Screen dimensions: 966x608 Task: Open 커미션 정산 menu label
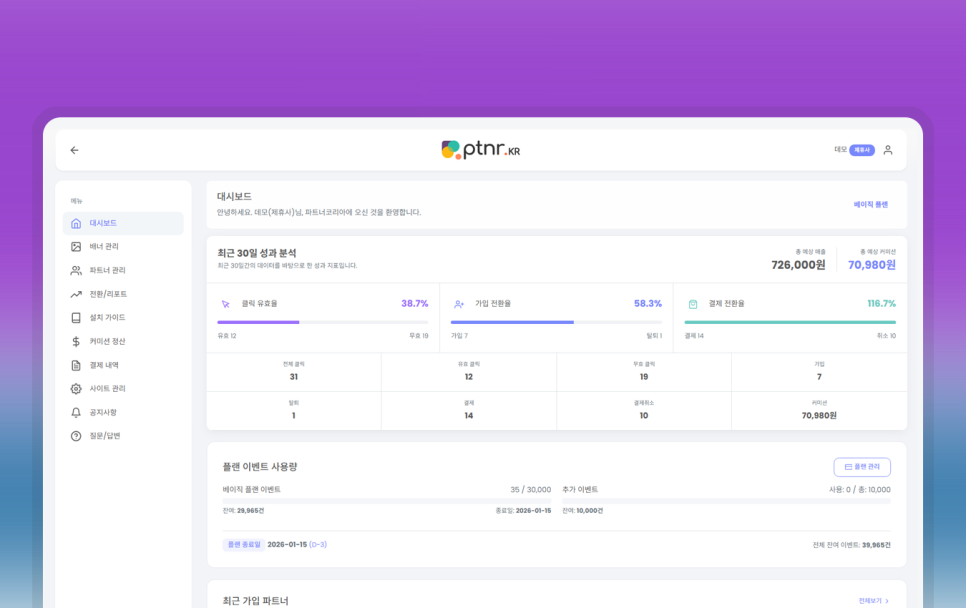[x=107, y=341]
